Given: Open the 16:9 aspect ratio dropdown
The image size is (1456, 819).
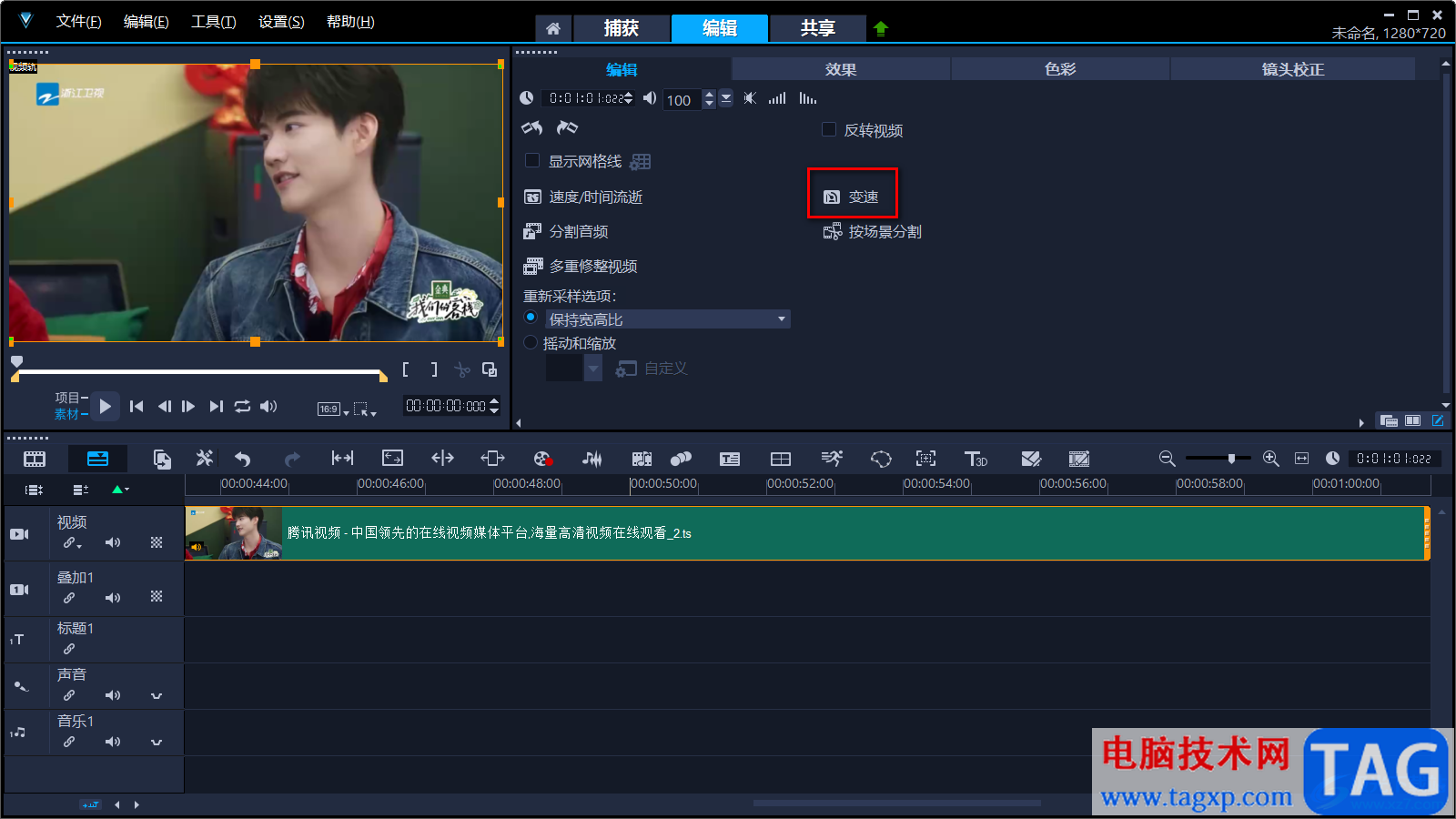Looking at the screenshot, I should (333, 409).
